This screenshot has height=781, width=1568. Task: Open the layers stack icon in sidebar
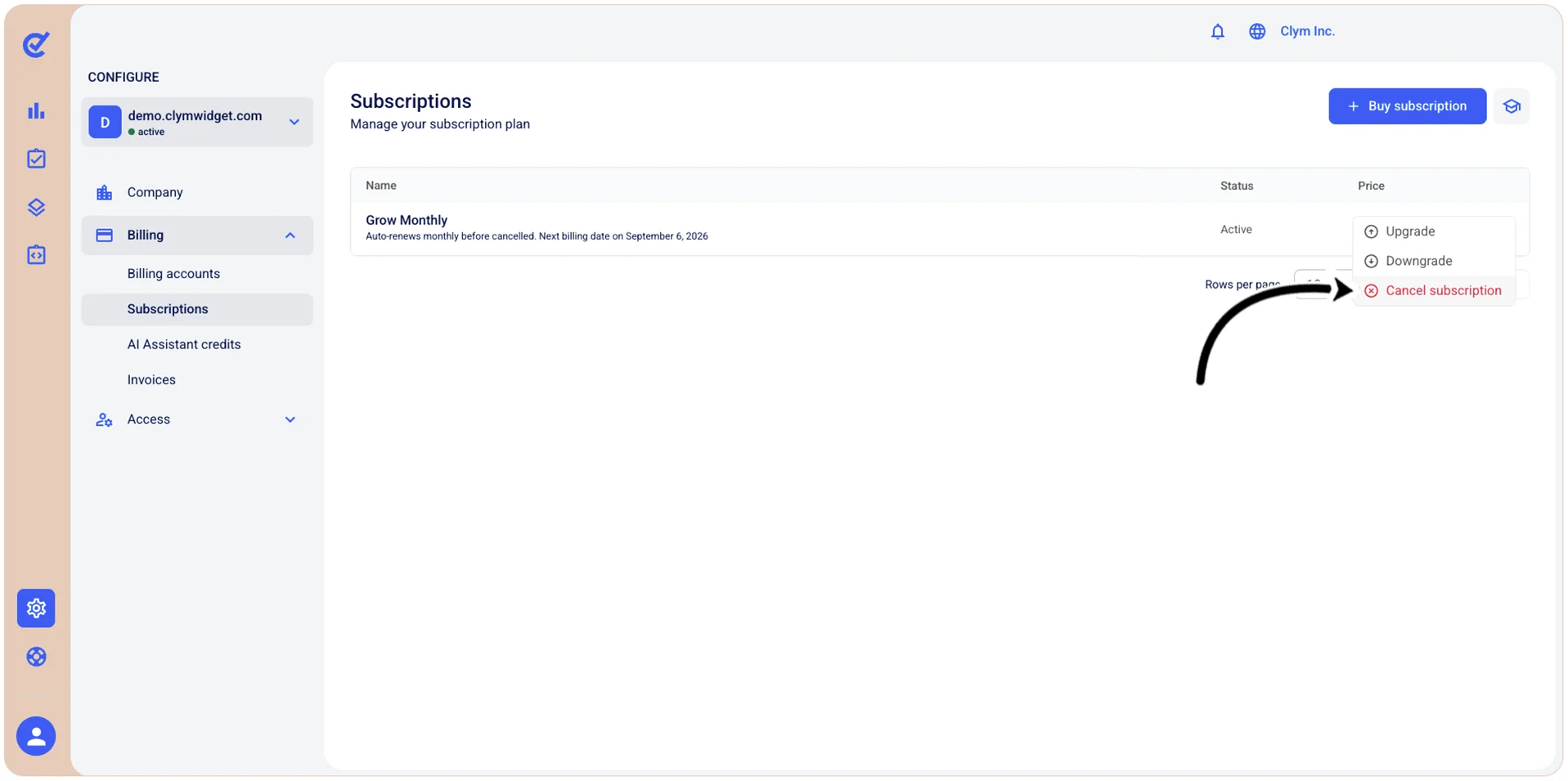(36, 207)
